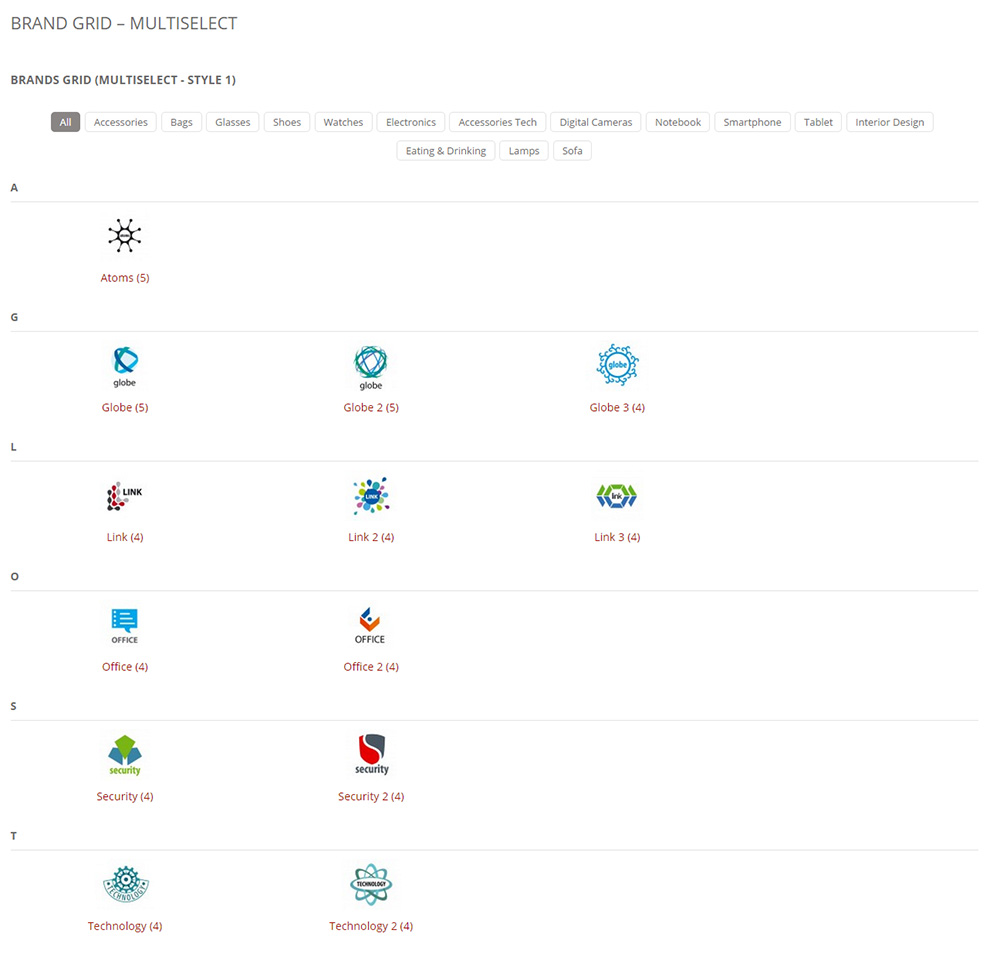This screenshot has height=967, width=1000.
Task: Select the Globe brand logo
Action: 124,366
